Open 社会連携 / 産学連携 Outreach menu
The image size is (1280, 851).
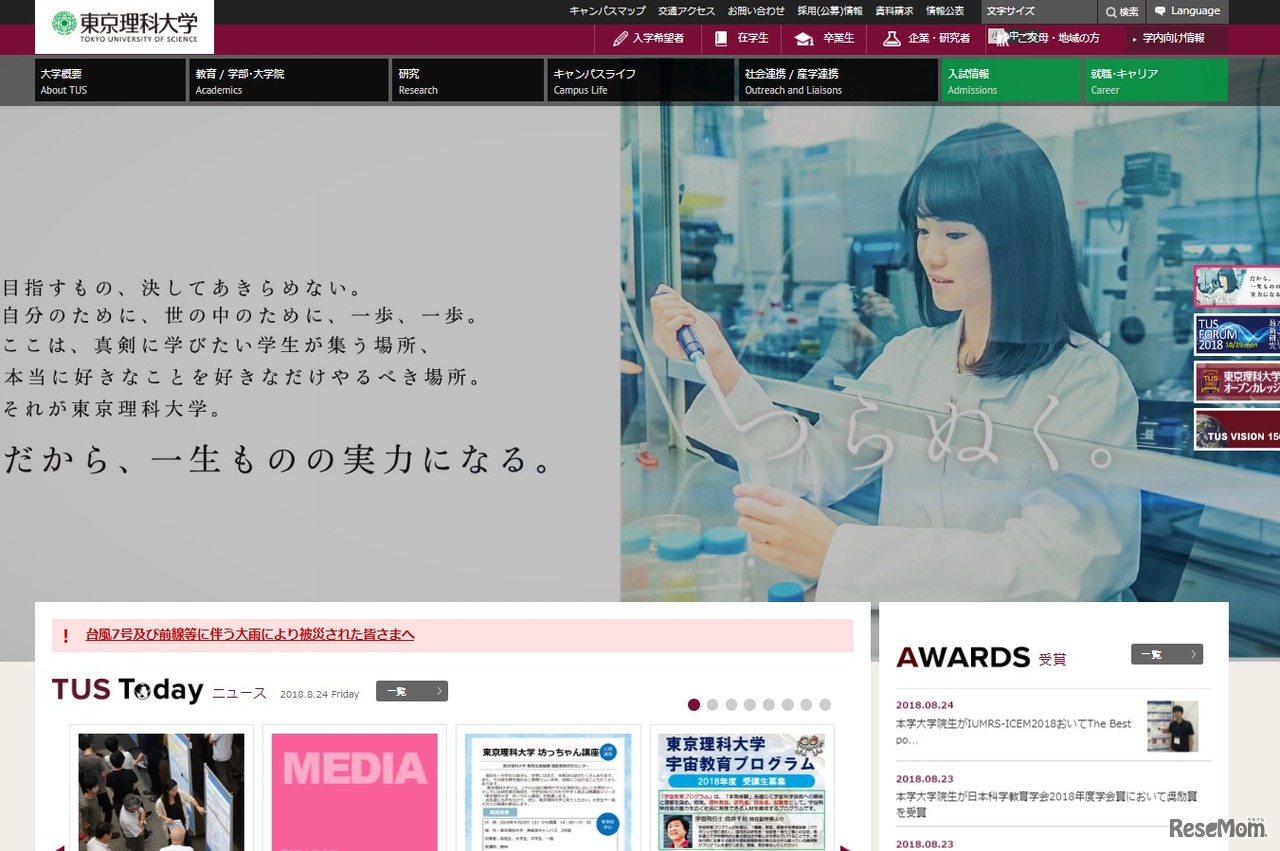[x=838, y=80]
